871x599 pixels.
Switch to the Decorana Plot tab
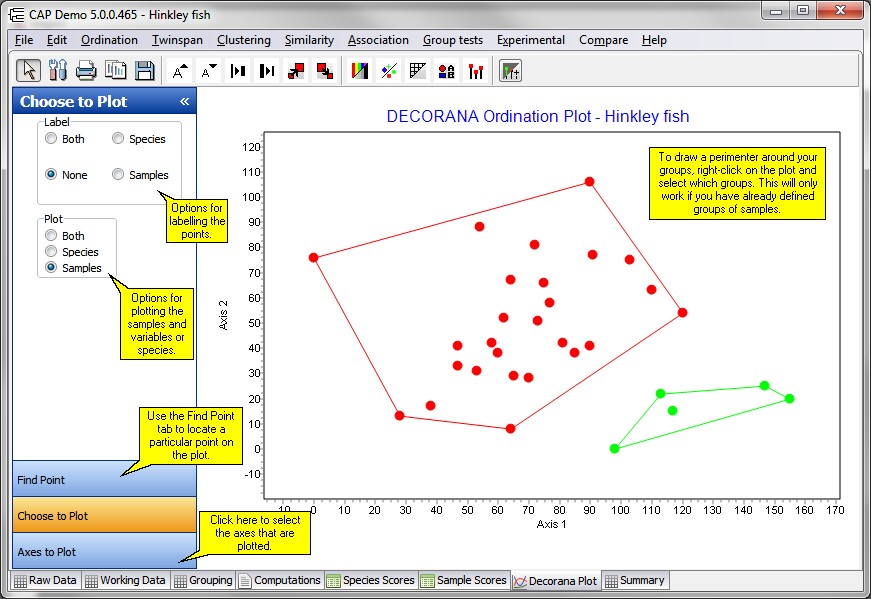pos(555,581)
